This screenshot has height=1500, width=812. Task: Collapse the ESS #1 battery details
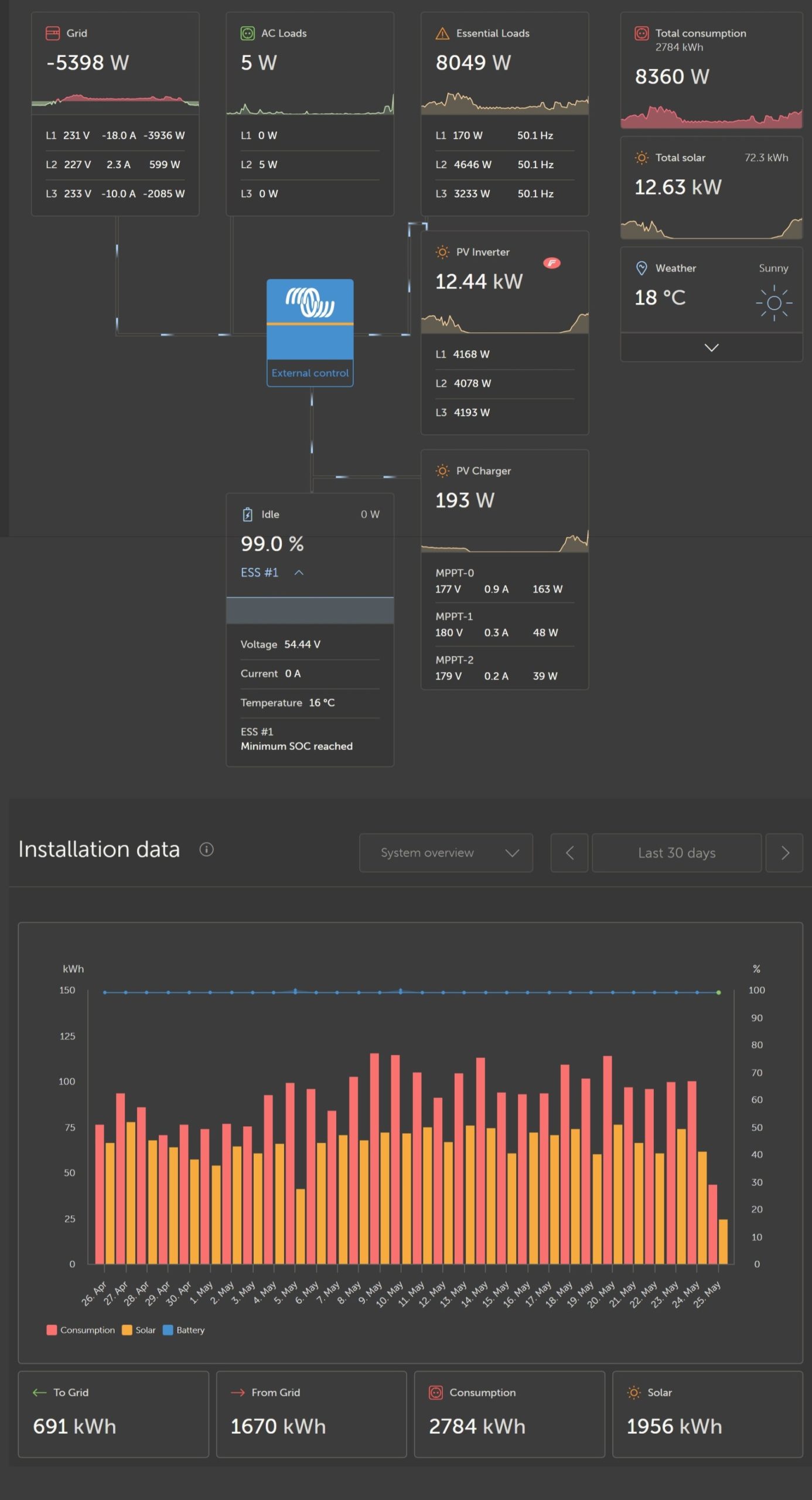pos(298,572)
